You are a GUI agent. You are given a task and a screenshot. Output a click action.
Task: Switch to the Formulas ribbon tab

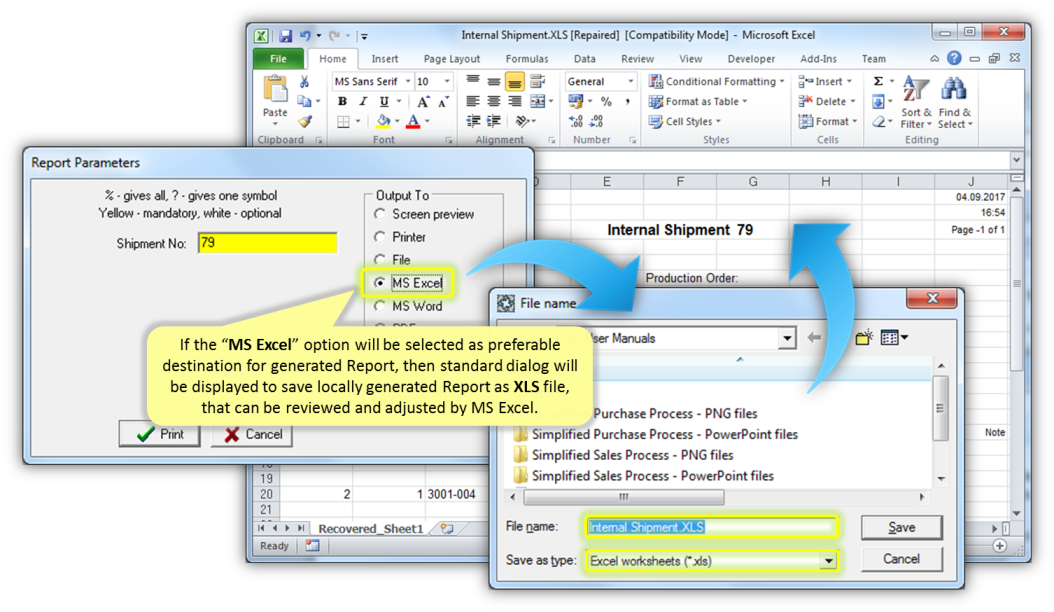coord(527,59)
